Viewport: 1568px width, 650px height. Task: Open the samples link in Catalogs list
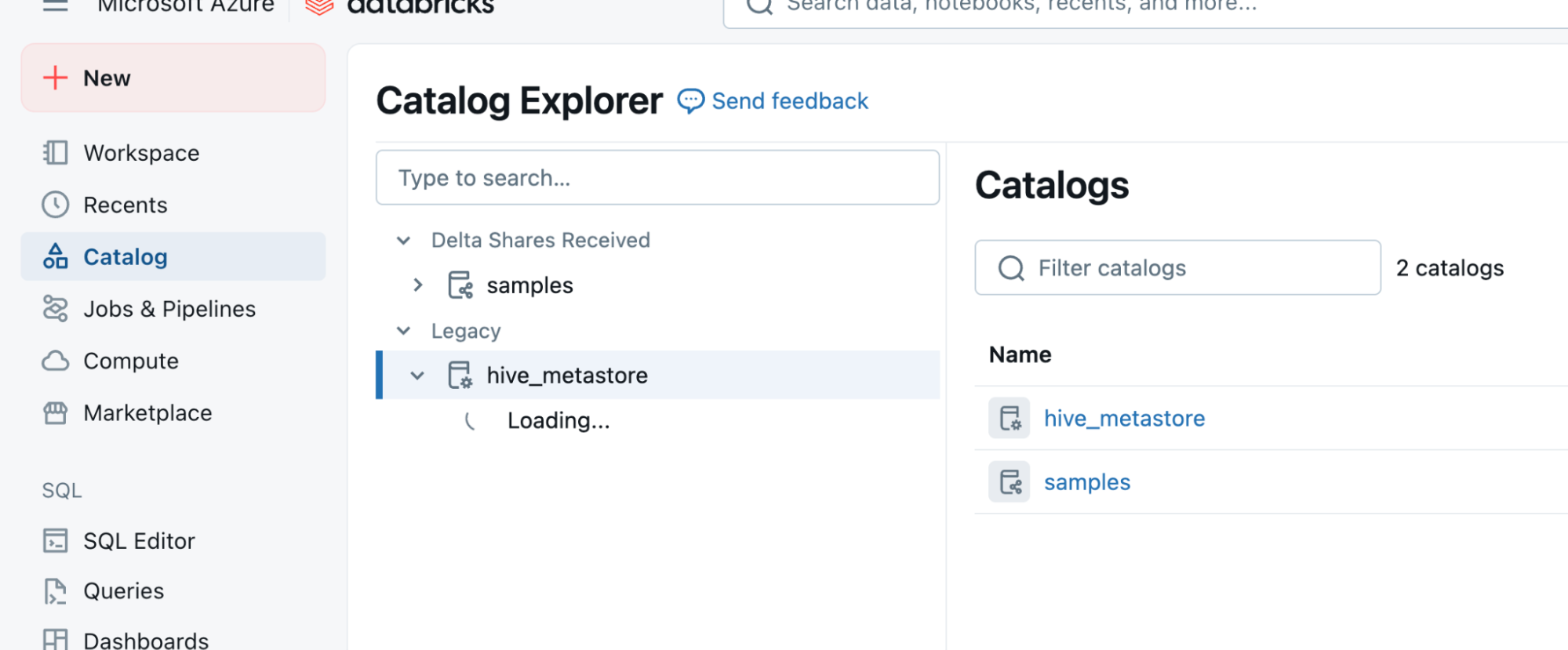click(x=1086, y=482)
